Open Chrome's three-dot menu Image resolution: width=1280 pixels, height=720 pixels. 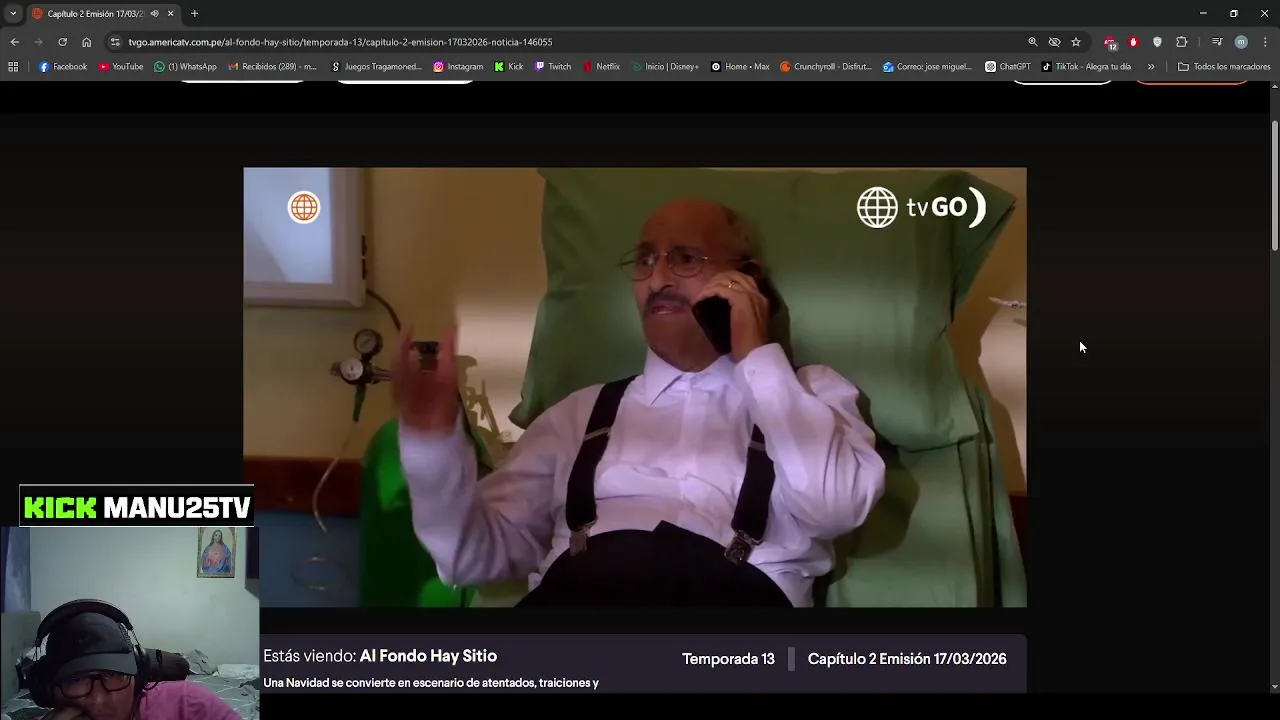click(1265, 42)
